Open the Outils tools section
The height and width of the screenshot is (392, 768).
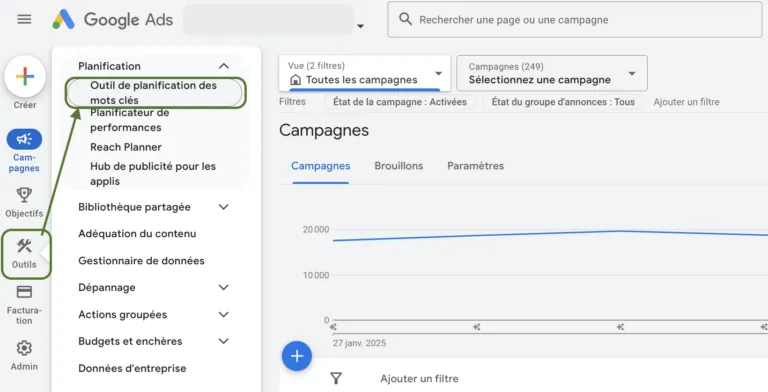pos(24,254)
